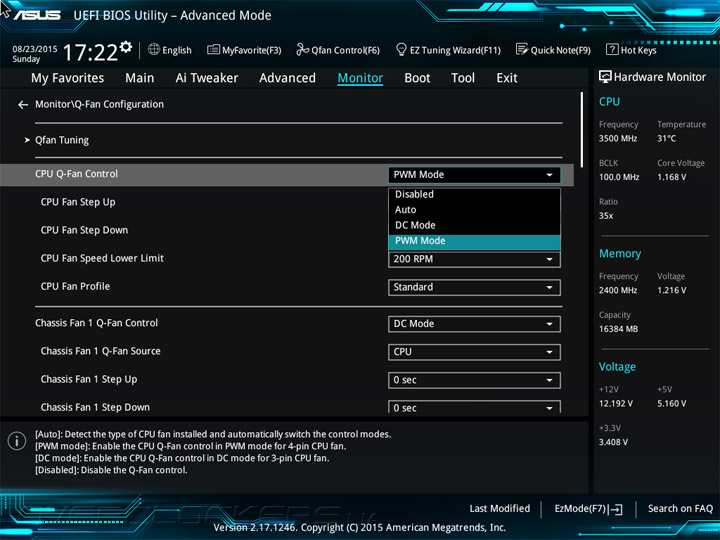Image resolution: width=720 pixels, height=540 pixels.
Task: Click Core Voltage 1.168 V value
Action: click(x=671, y=177)
